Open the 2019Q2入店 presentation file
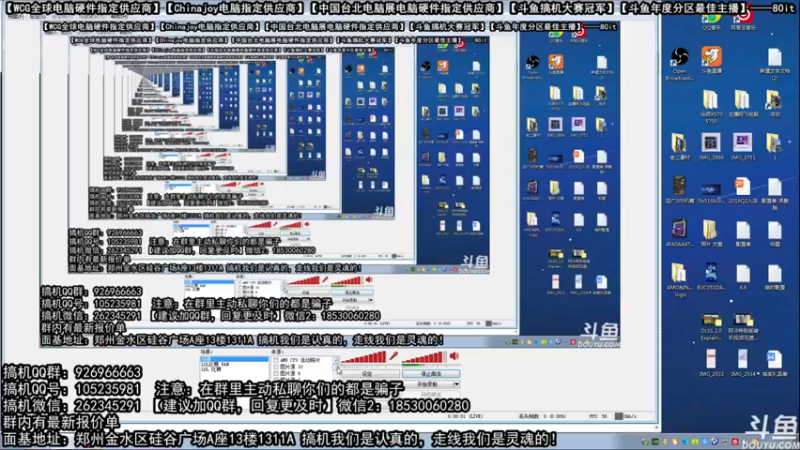The image size is (800, 450). (742, 190)
